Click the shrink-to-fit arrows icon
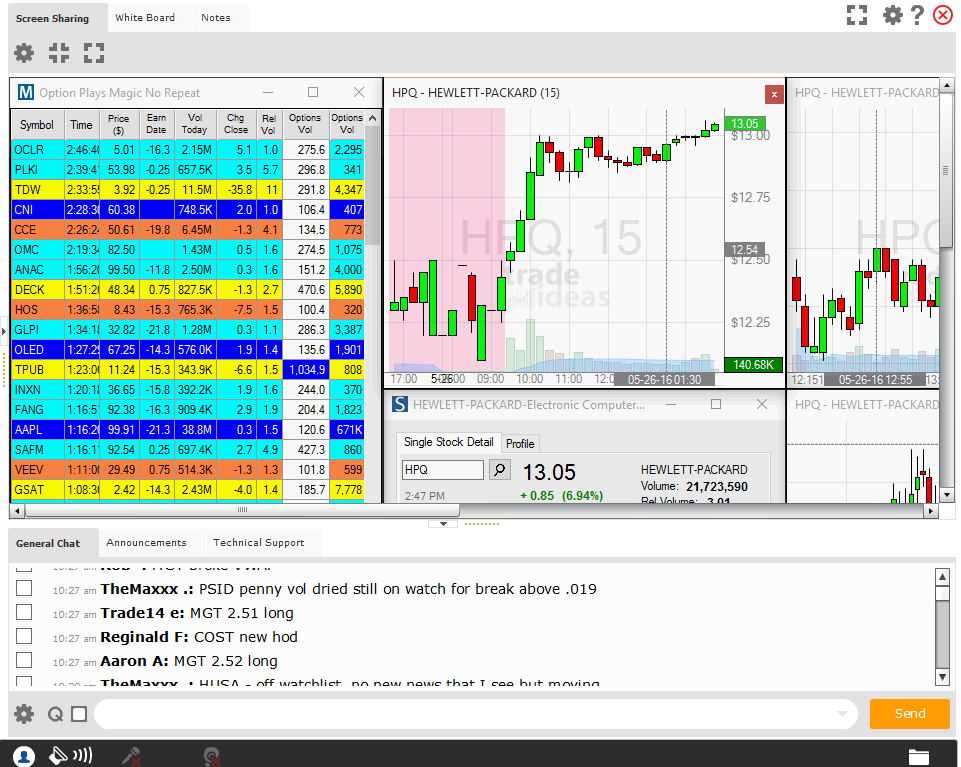 (59, 53)
